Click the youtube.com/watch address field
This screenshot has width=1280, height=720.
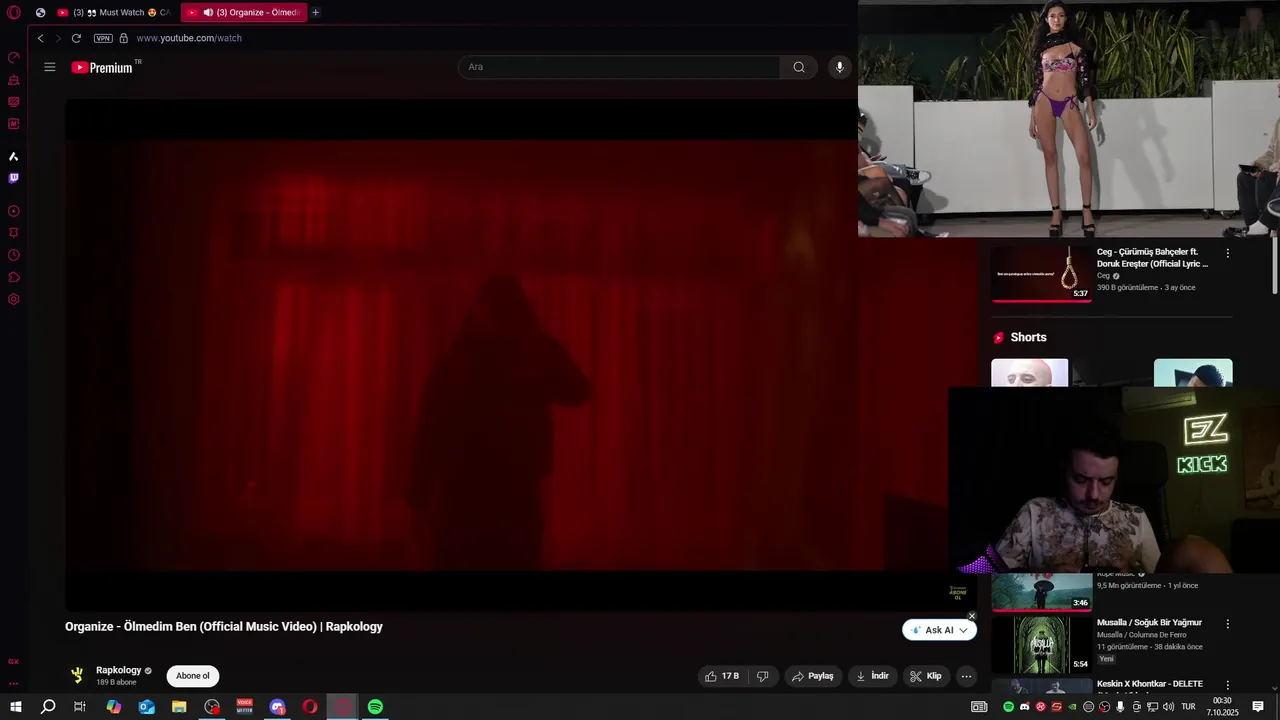pyautogui.click(x=189, y=38)
